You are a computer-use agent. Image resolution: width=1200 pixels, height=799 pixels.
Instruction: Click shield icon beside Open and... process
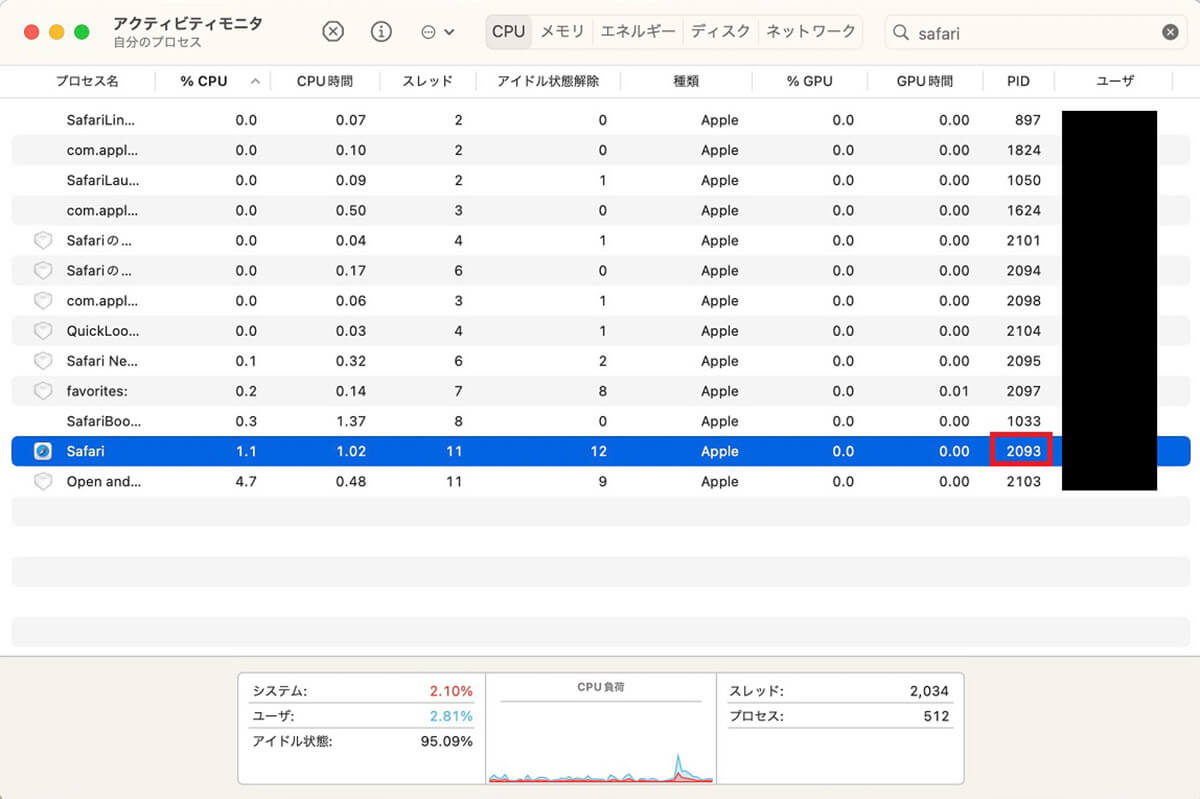43,481
